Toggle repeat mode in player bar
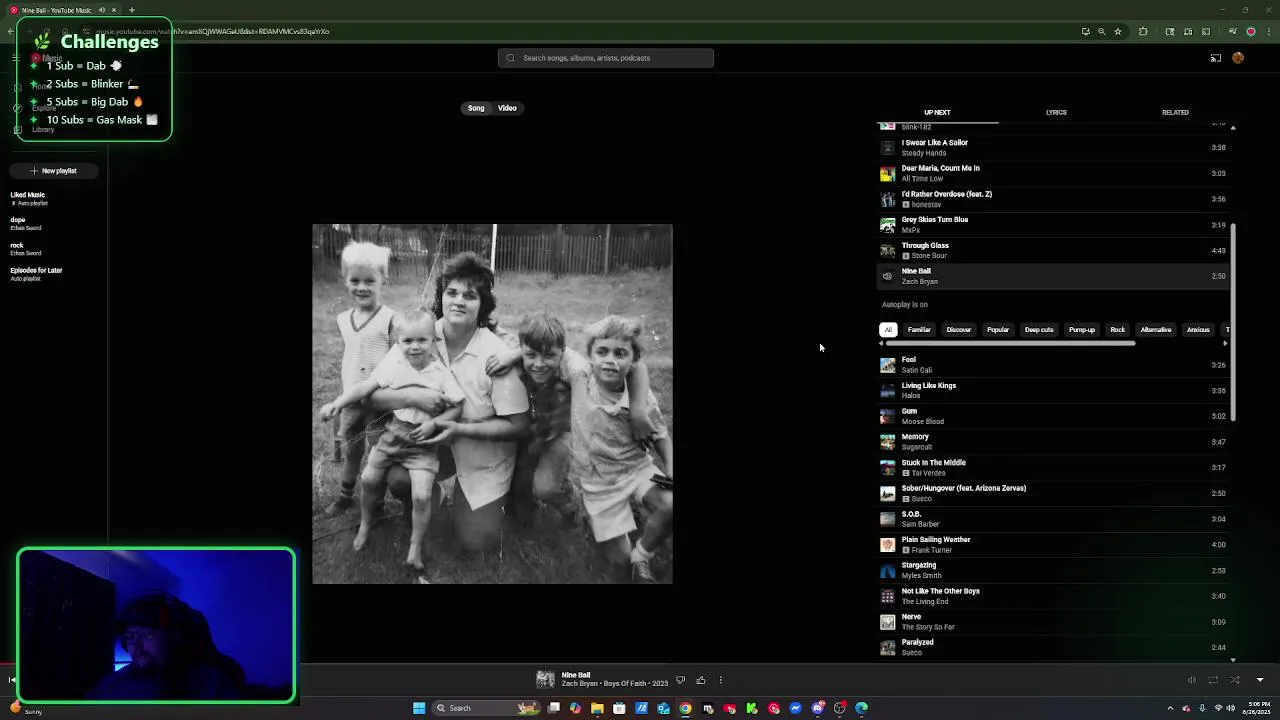 [x=1213, y=680]
